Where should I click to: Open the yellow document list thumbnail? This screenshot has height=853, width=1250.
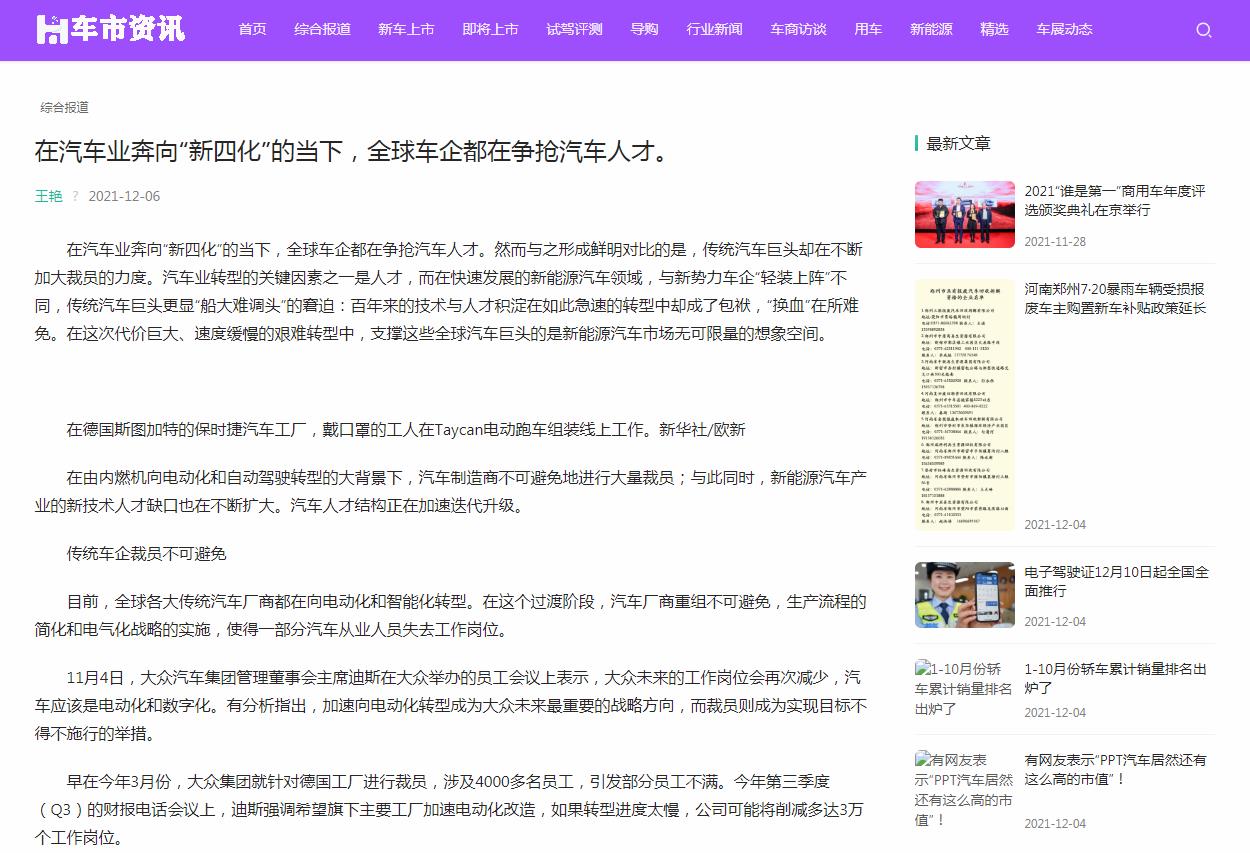pyautogui.click(x=964, y=405)
